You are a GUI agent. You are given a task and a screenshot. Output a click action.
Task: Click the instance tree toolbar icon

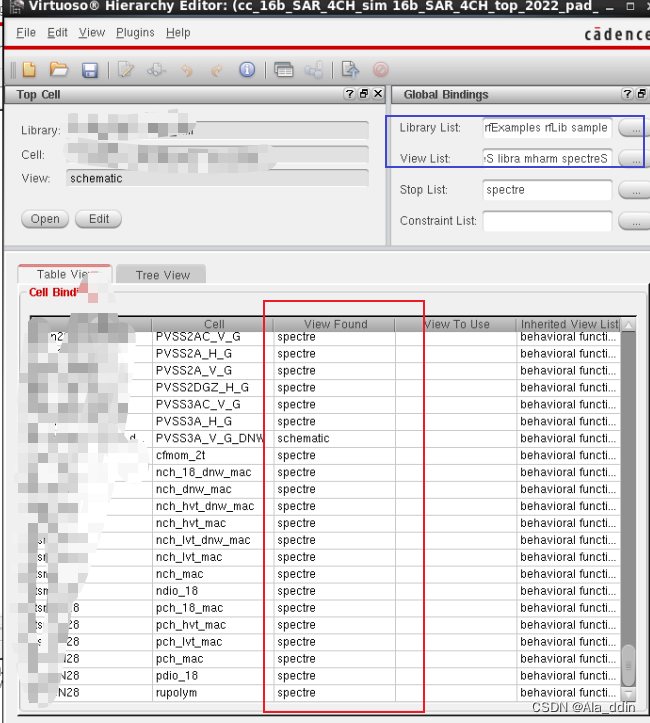314,70
